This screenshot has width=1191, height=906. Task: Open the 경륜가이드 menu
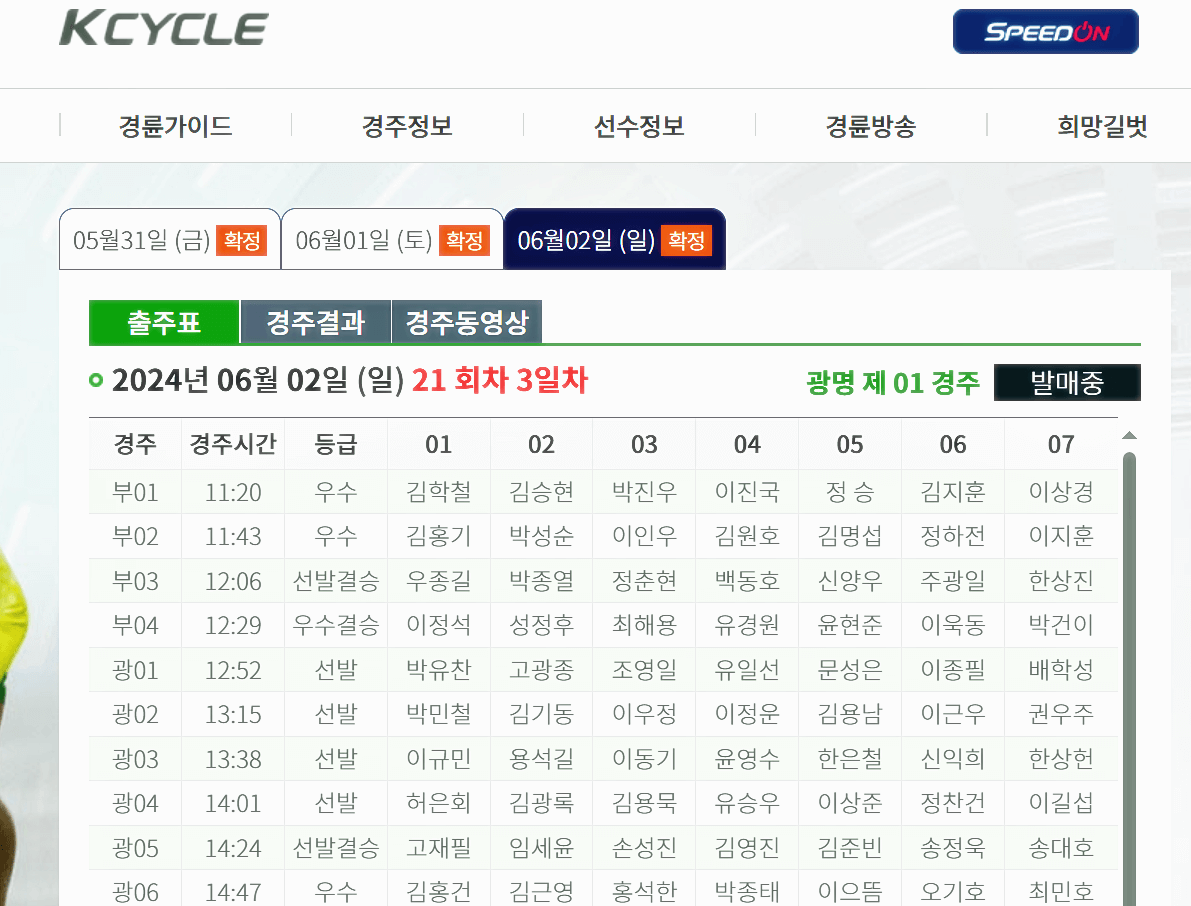click(x=175, y=125)
